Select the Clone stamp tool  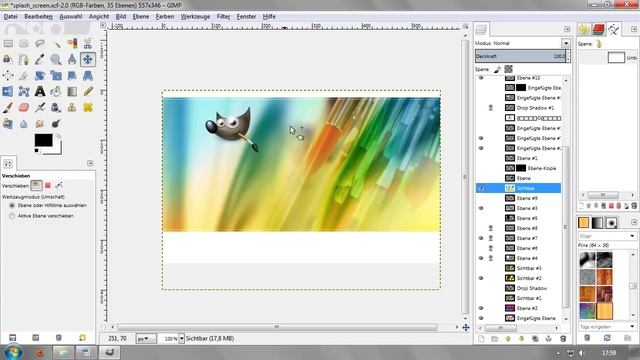click(72, 107)
